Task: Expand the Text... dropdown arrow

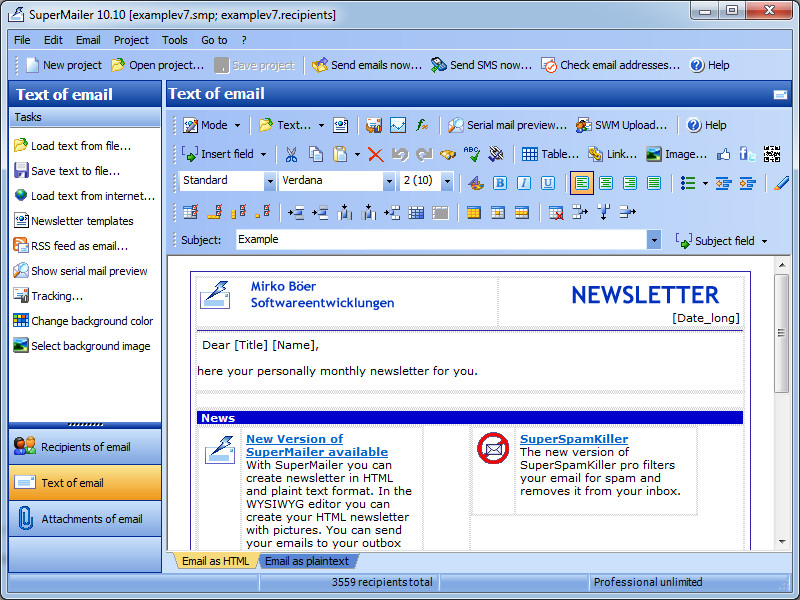Action: pyautogui.click(x=321, y=125)
